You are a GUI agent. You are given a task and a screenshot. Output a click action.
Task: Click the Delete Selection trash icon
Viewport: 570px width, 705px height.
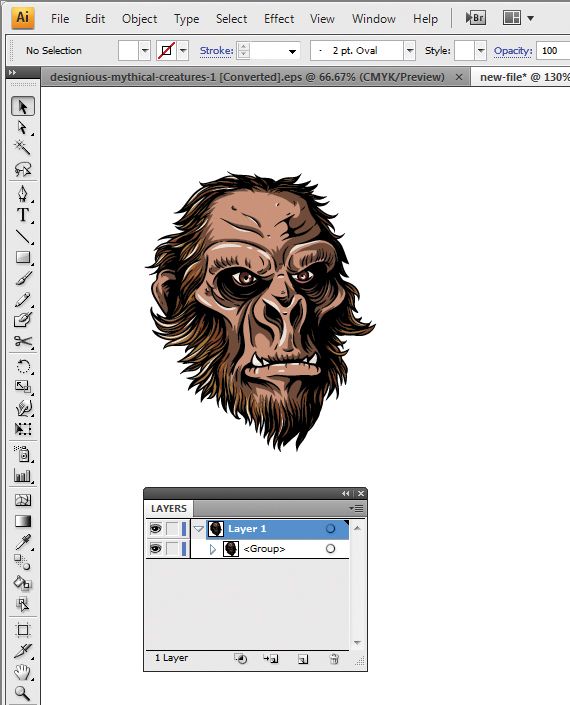point(334,659)
